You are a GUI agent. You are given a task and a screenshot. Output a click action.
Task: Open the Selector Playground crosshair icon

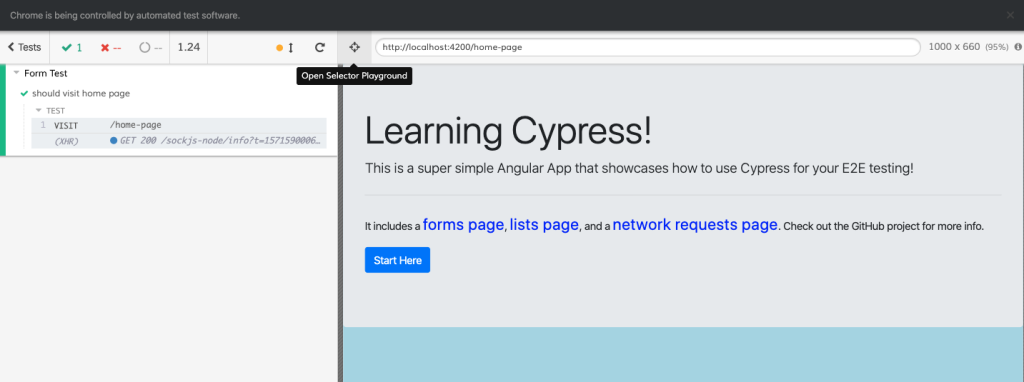tap(354, 47)
